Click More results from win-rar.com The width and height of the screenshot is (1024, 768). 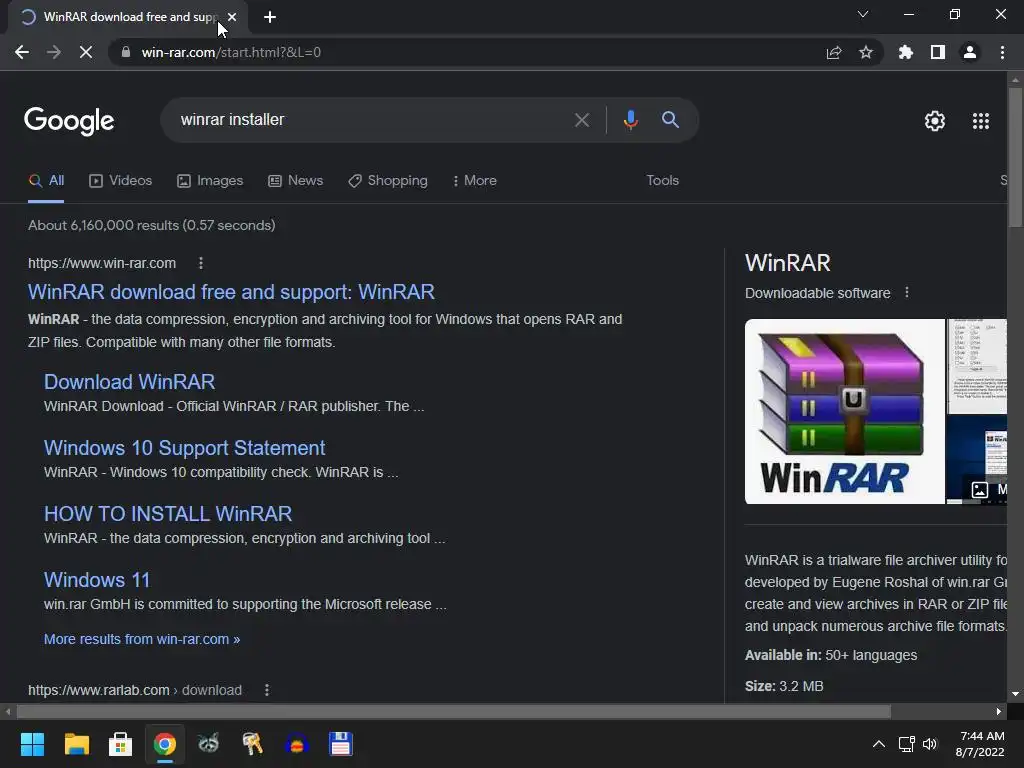click(x=142, y=639)
